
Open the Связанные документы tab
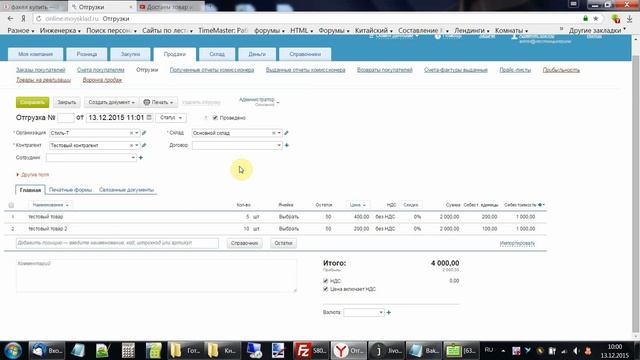click(x=126, y=190)
